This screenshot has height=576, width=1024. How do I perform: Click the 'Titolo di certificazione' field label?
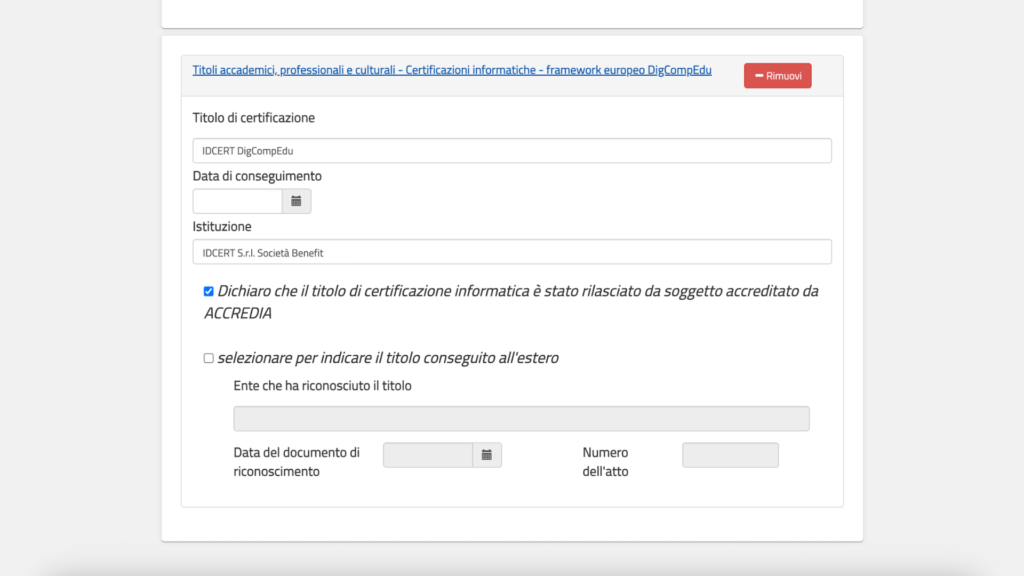click(254, 118)
